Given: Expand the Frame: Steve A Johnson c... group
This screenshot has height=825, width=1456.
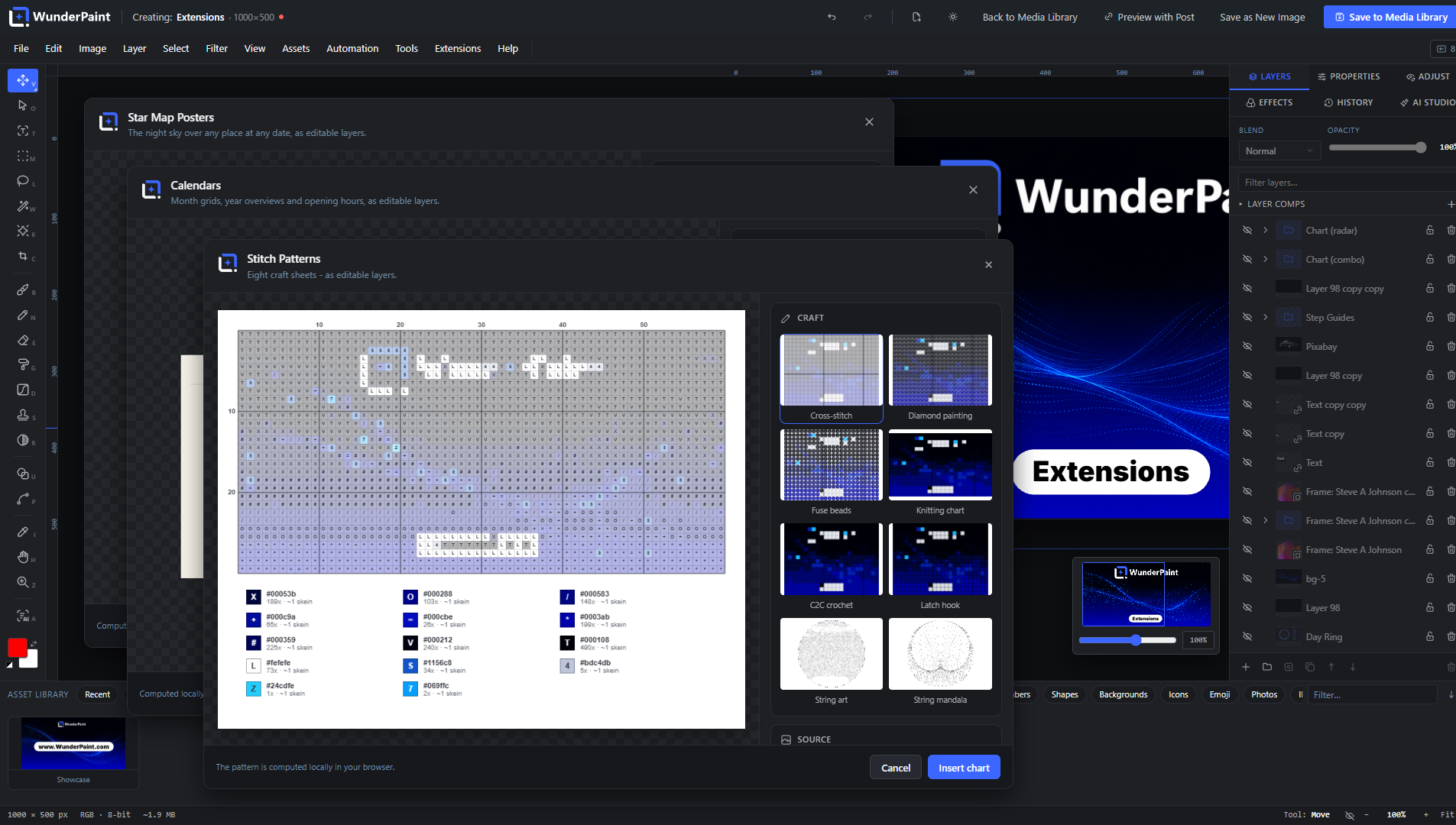Looking at the screenshot, I should (1266, 520).
